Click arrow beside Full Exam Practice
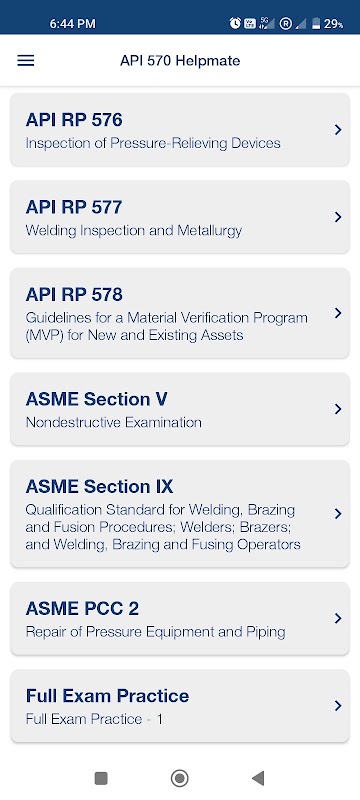Screen dimensions: 360x800 338,706
